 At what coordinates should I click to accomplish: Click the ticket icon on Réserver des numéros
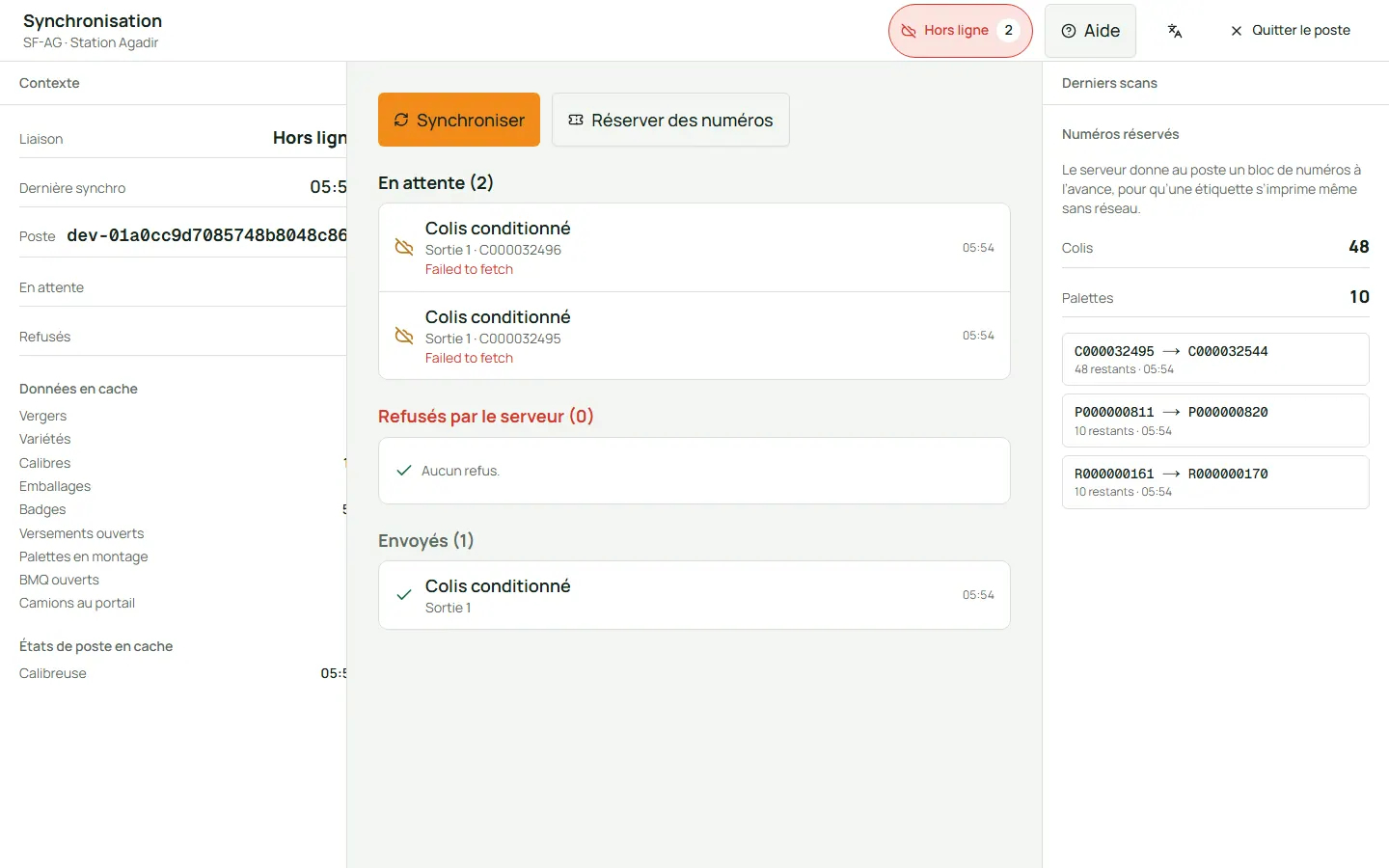click(x=576, y=120)
